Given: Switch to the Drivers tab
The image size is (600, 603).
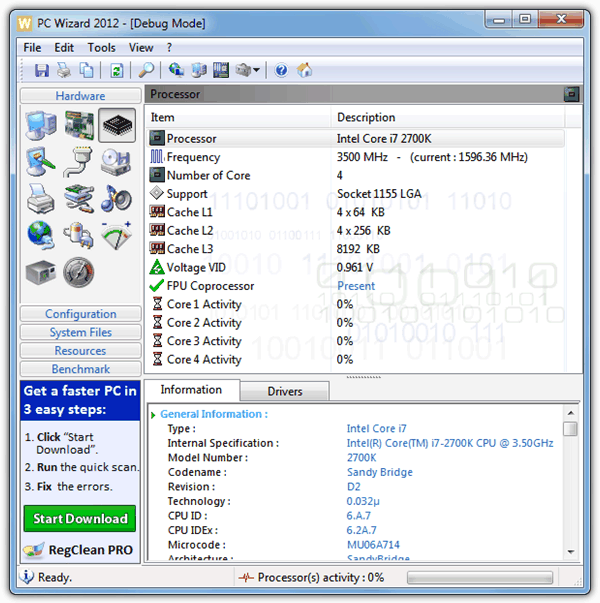Looking at the screenshot, I should [x=285, y=391].
